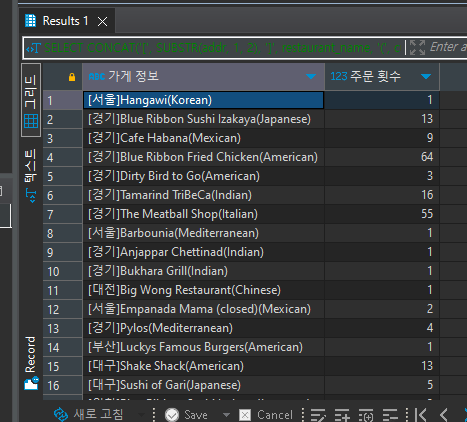Select cell [서울]Hangawi(Korean)

pos(203,100)
